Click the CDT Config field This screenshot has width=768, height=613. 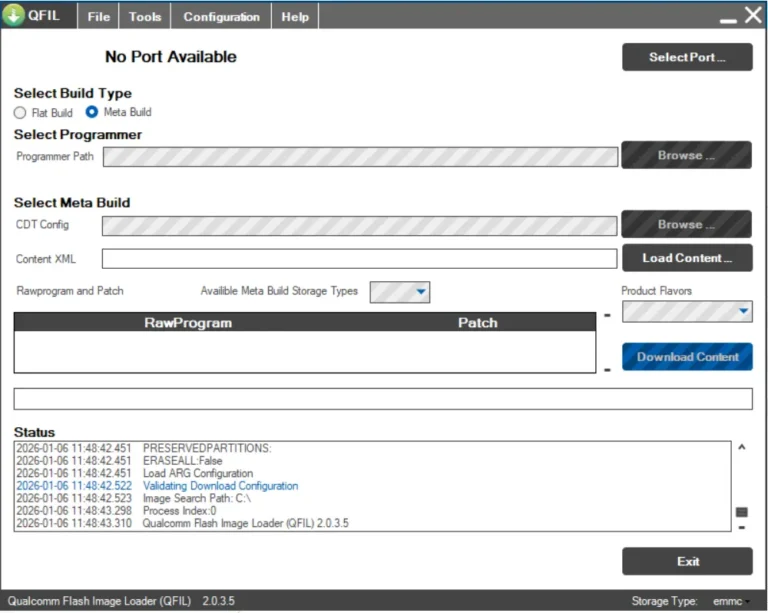tap(360, 226)
